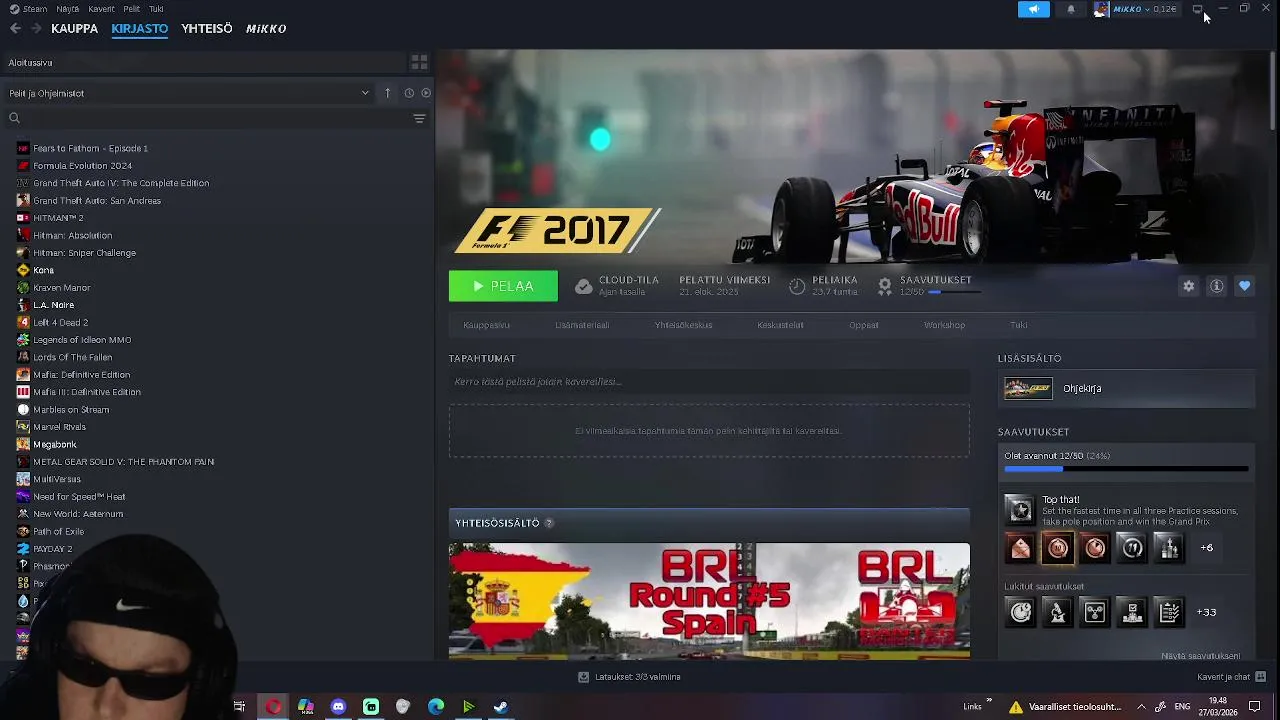Select L.A. Noire in library
The image size is (1280, 720).
pos(54,305)
